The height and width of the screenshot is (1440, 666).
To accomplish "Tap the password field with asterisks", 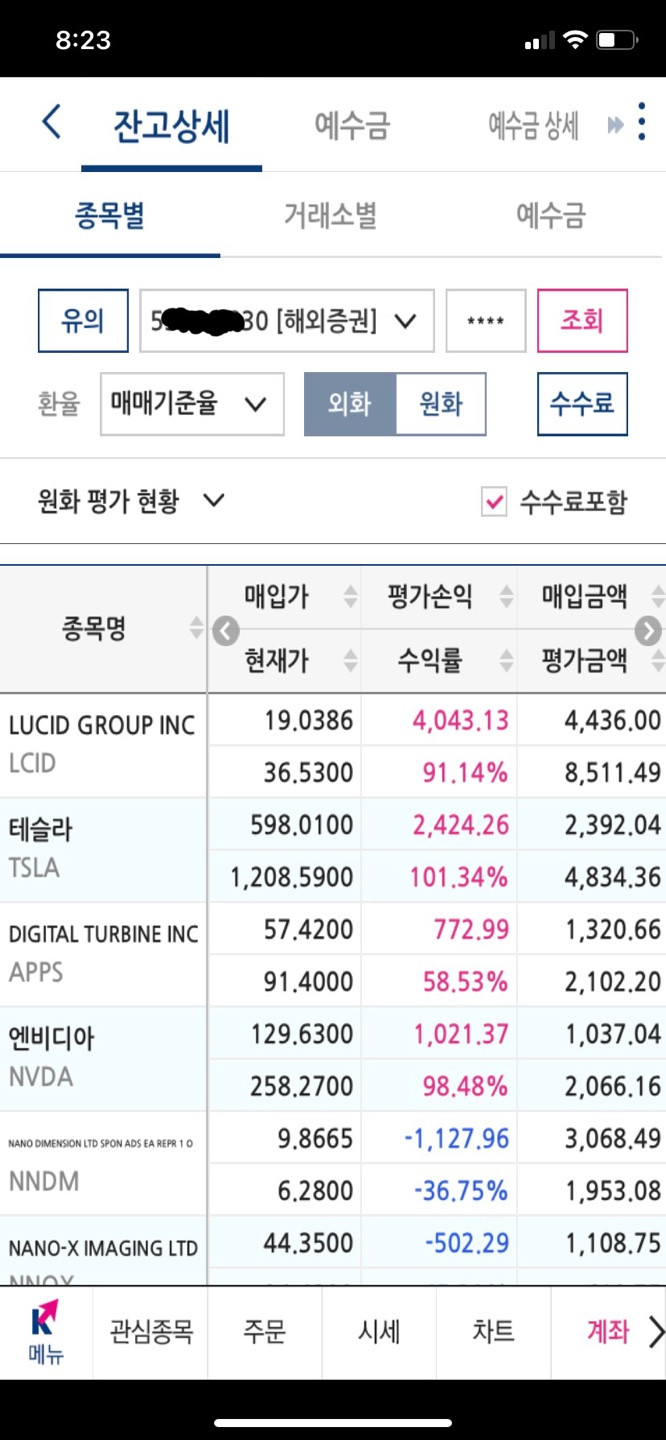I will (x=486, y=321).
